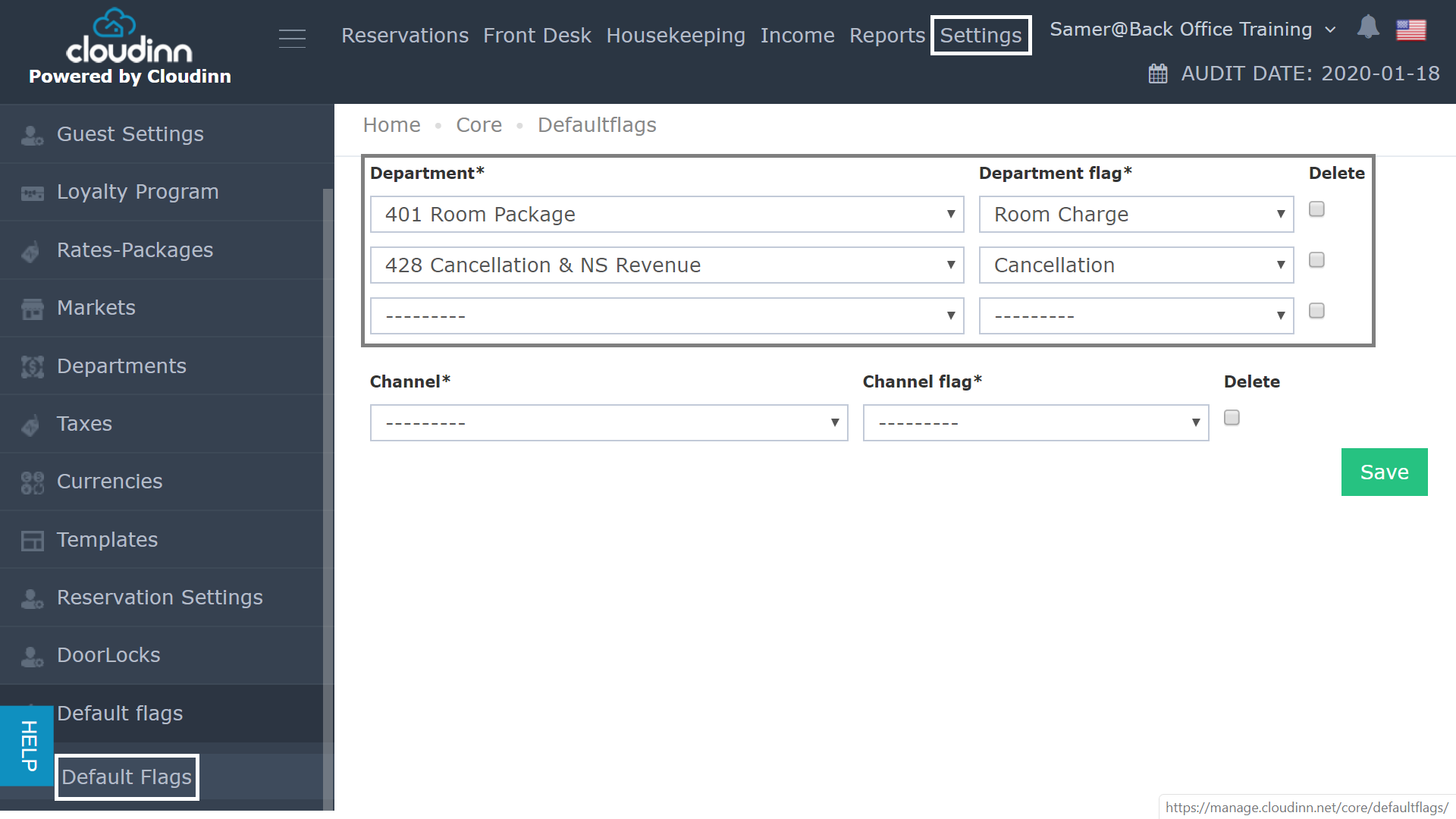Go to Home breadcrumb link
Image resolution: width=1456 pixels, height=819 pixels.
(391, 125)
